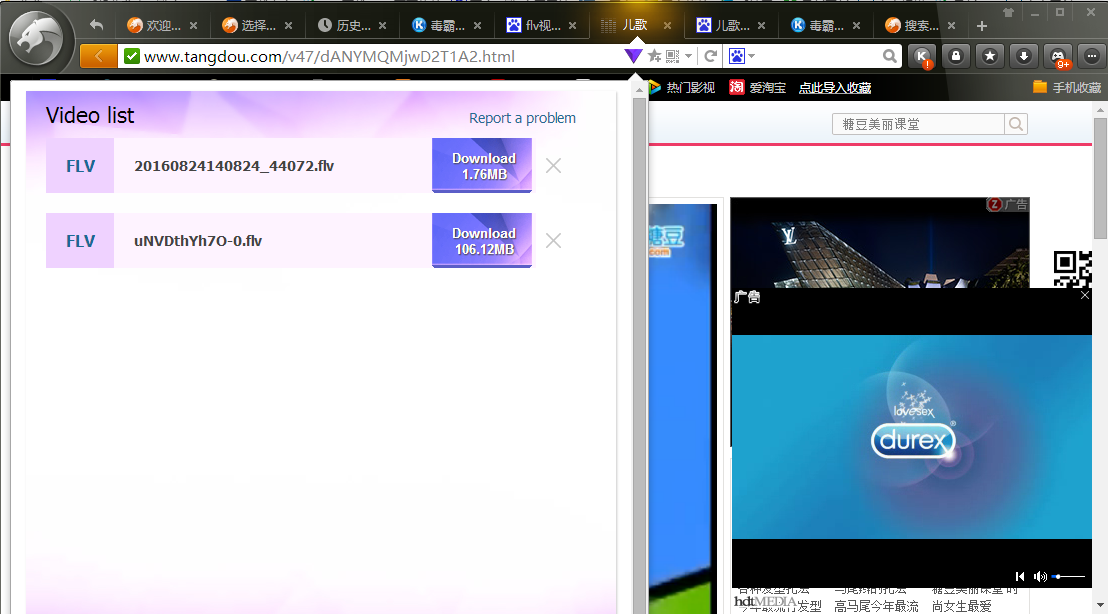Adjust the ad video volume slider
This screenshot has width=1108, height=614.
pos(1068,576)
